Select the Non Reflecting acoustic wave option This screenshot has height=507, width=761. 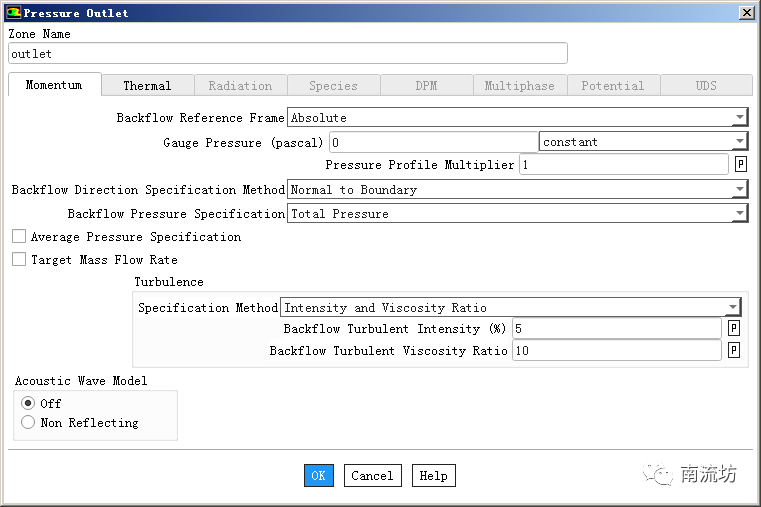click(28, 423)
